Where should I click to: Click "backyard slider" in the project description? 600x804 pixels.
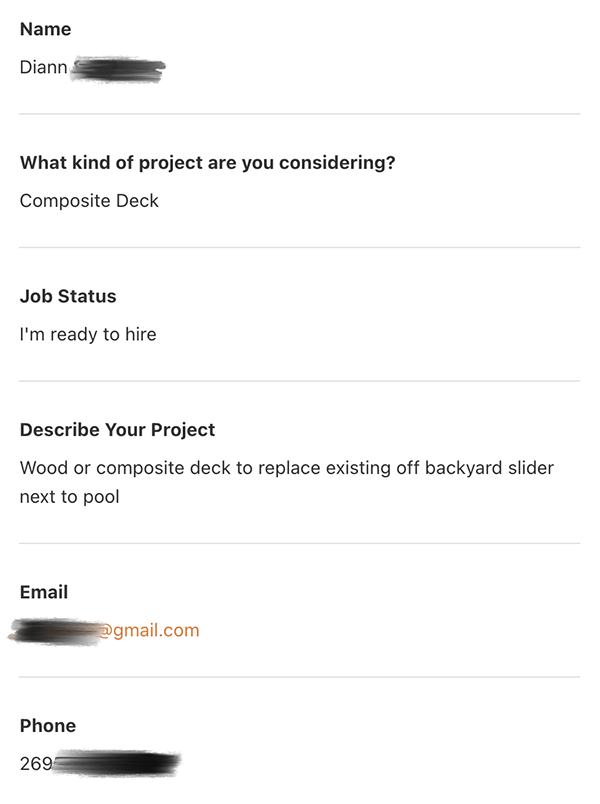pos(491,468)
